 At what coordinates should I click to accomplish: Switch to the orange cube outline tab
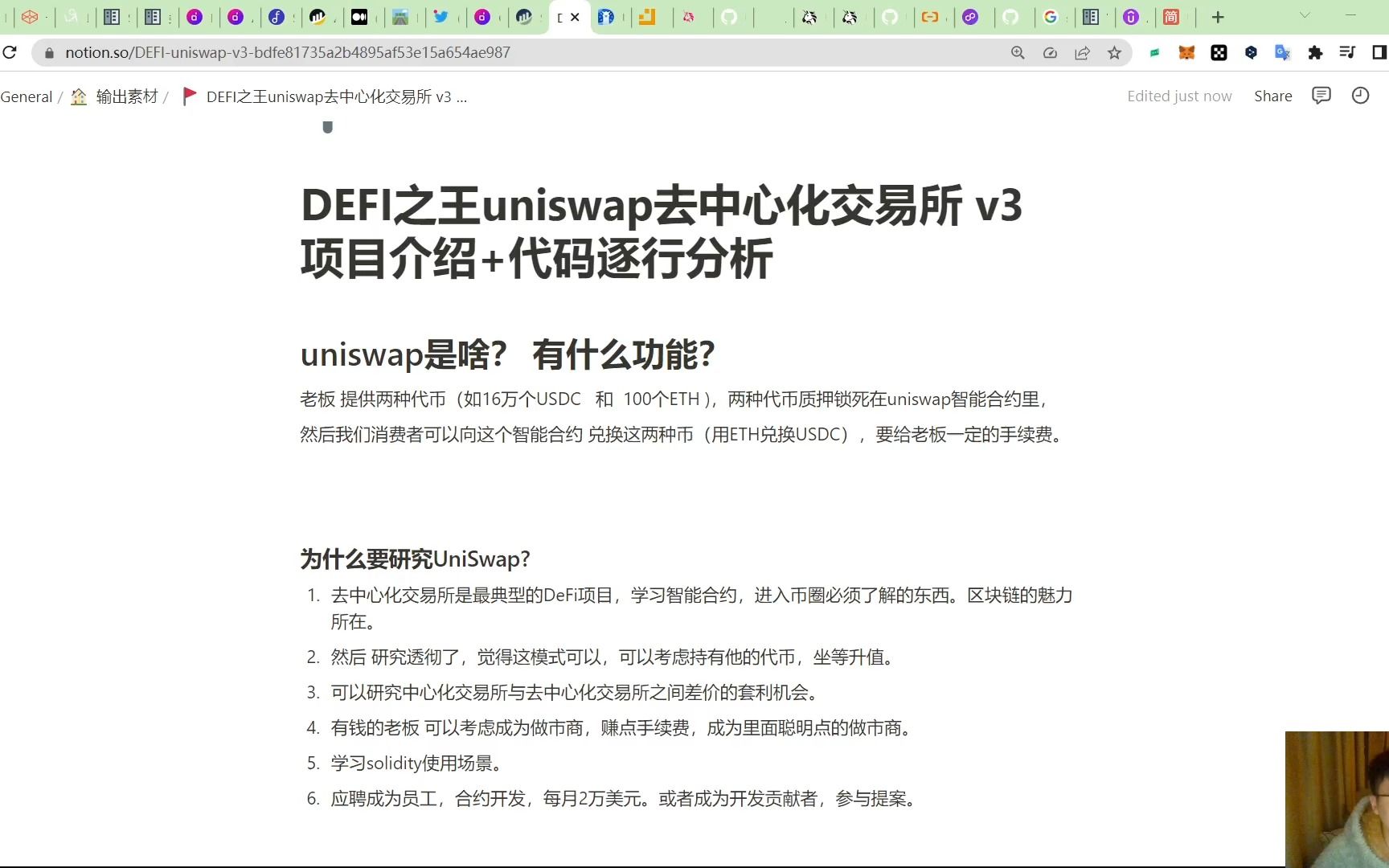30,17
